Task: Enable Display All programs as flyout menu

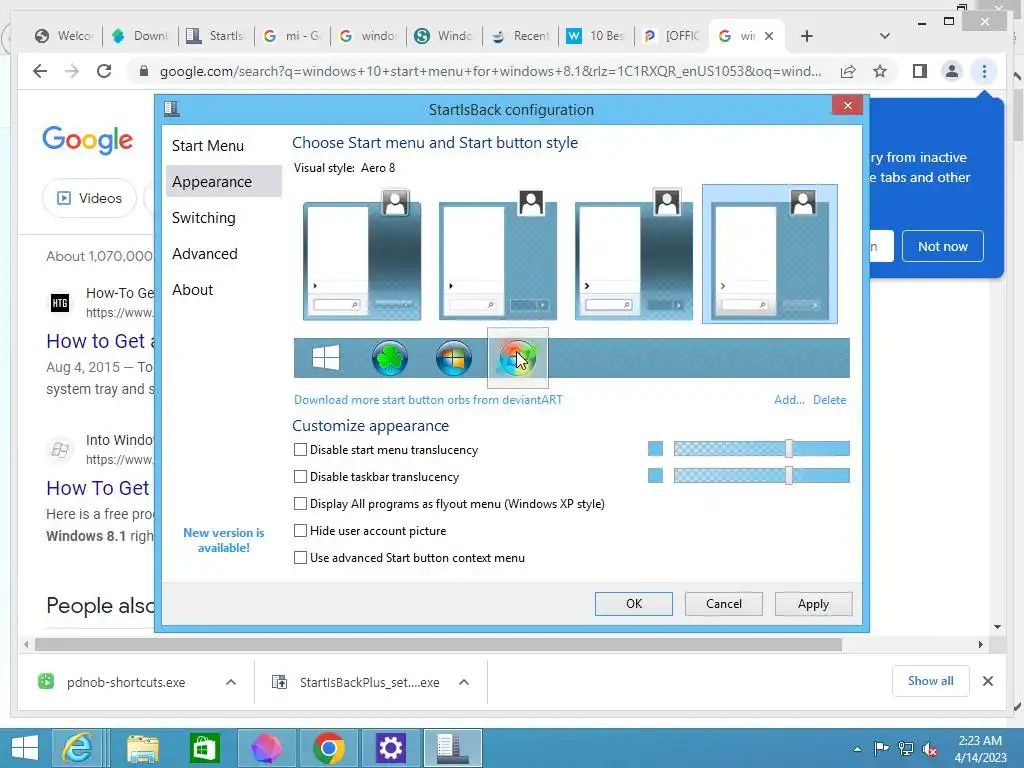Action: [300, 504]
